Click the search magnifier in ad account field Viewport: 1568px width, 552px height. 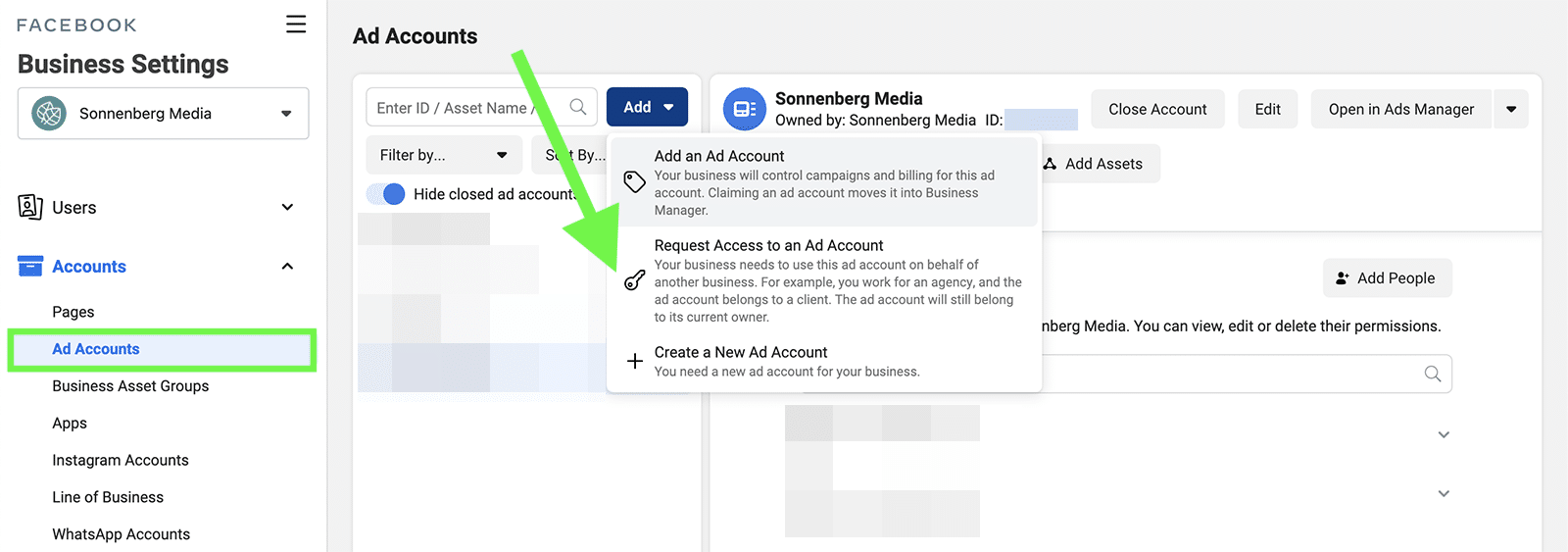578,107
